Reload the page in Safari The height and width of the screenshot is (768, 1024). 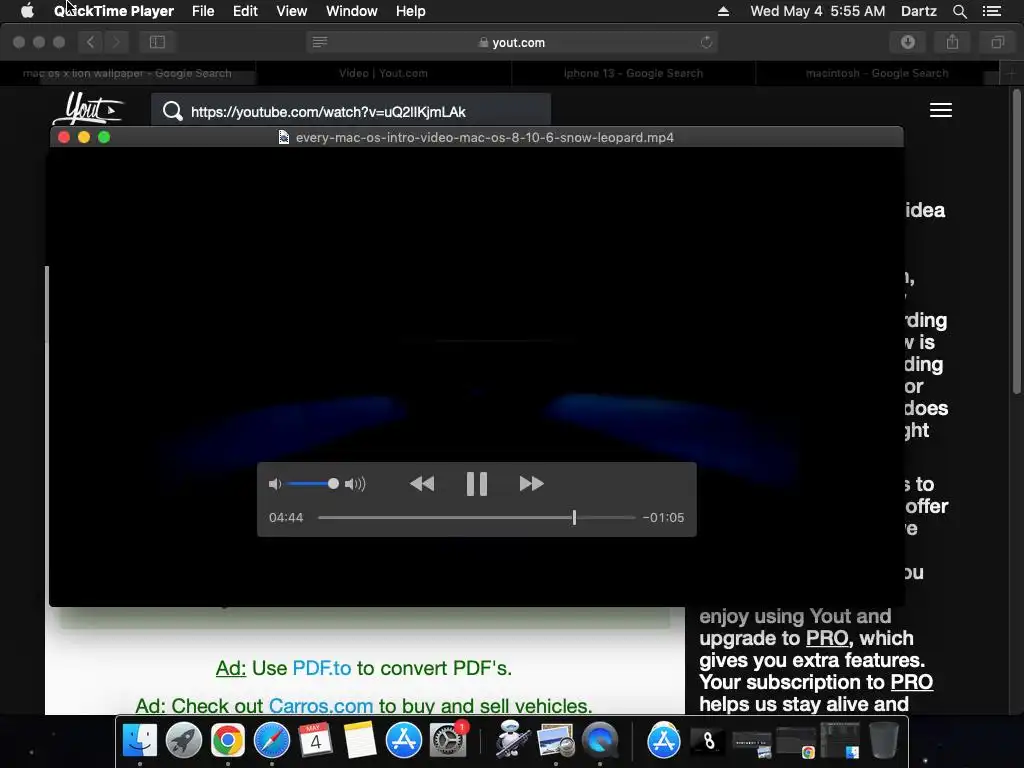pos(707,42)
